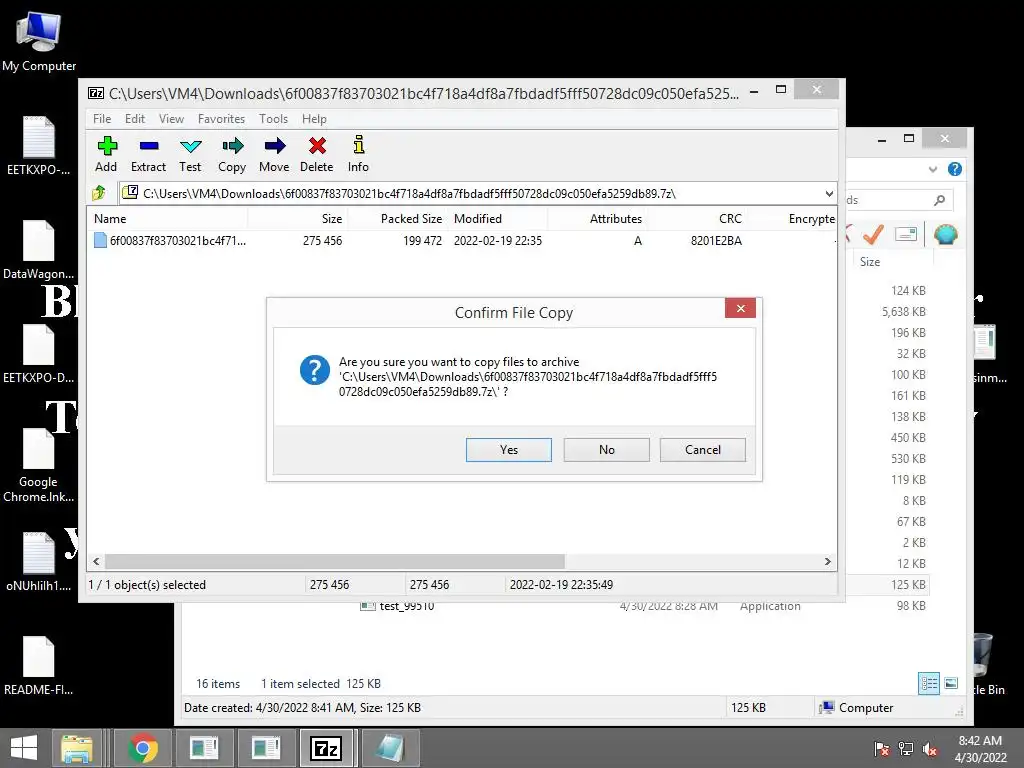This screenshot has width=1024, height=768.
Task: Sort by the Packed Size column
Action: pyautogui.click(x=398, y=219)
